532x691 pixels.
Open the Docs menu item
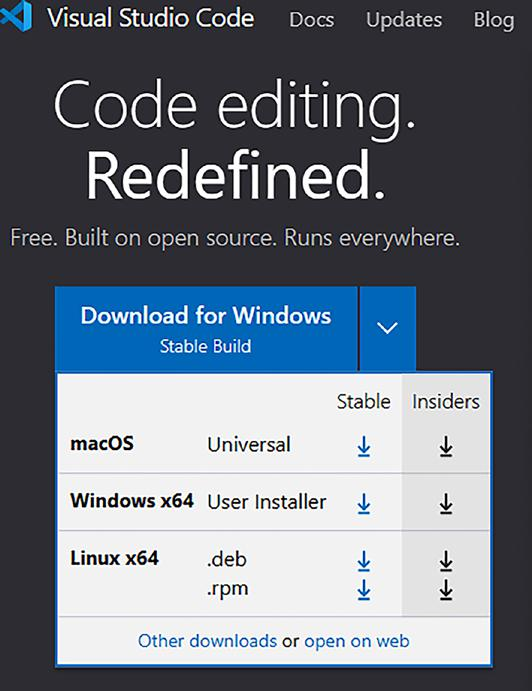coord(312,20)
